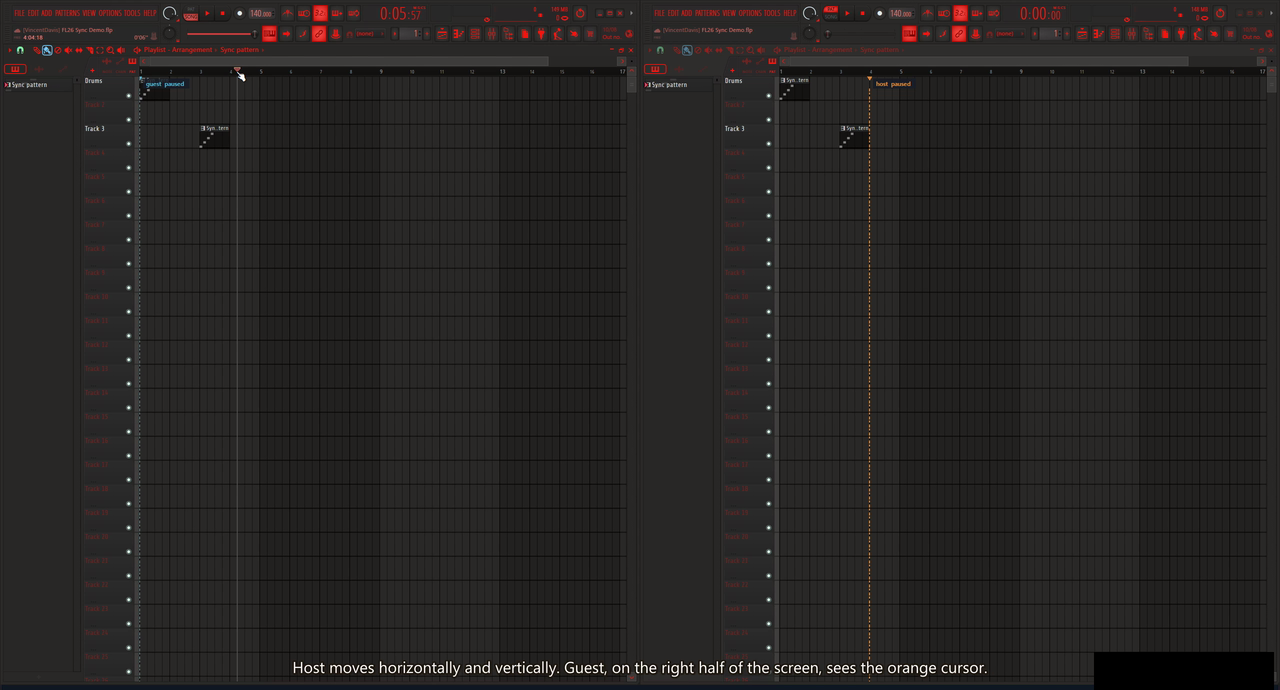The height and width of the screenshot is (690, 1280).
Task: Open channel rack icon in left window
Action: 475,34
